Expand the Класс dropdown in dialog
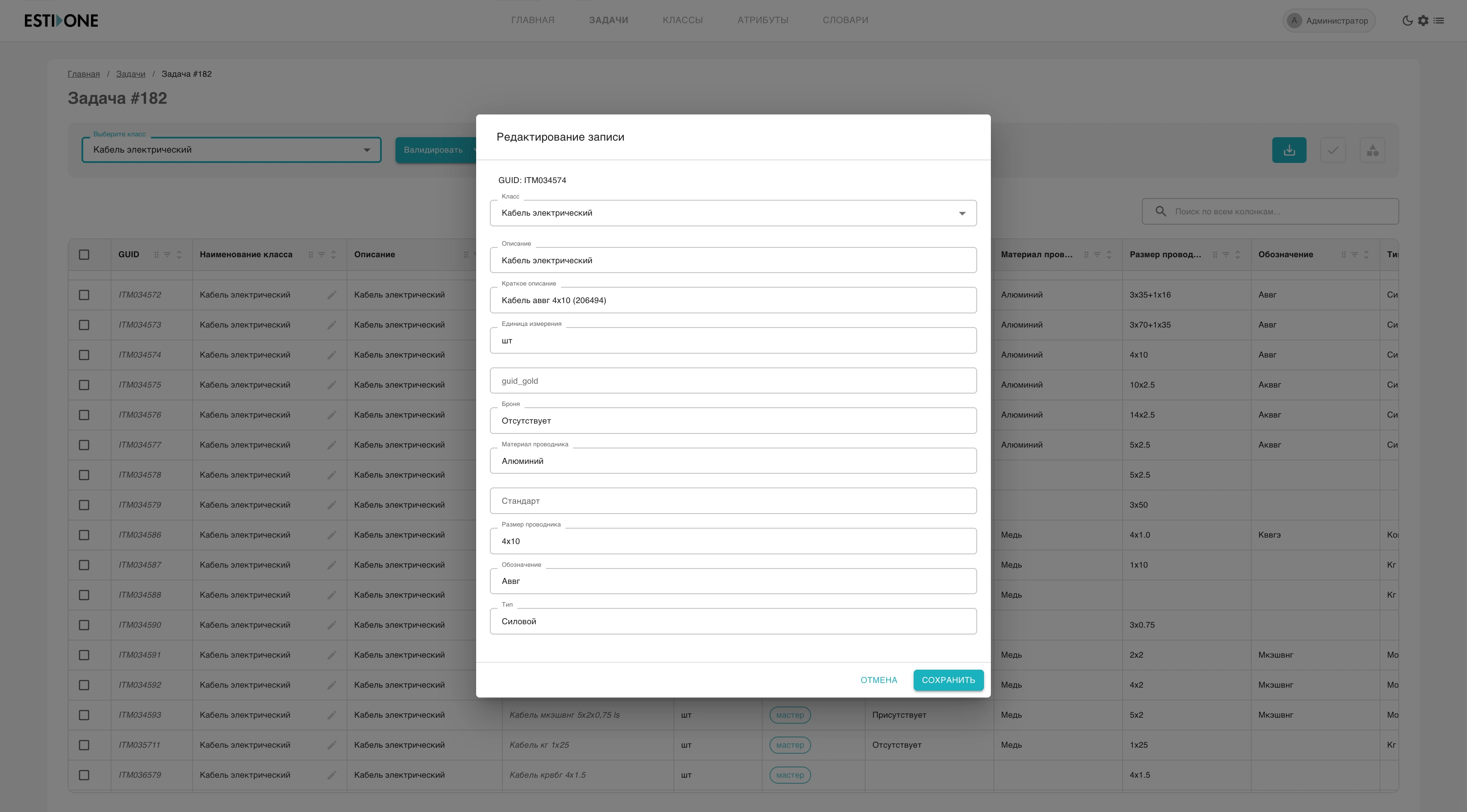Screen dimensions: 1467x812 [962, 214]
